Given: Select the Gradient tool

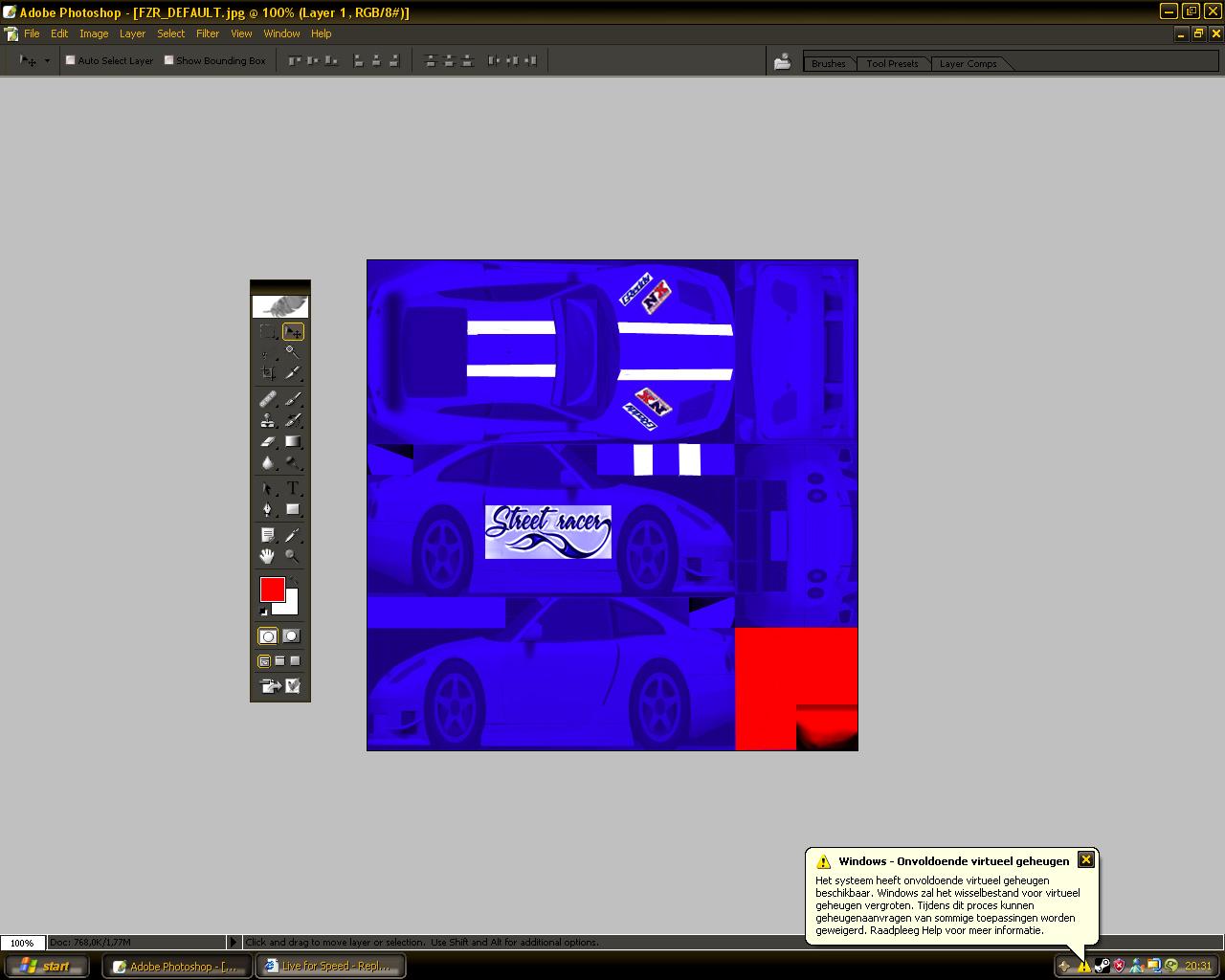Looking at the screenshot, I should 293,441.
